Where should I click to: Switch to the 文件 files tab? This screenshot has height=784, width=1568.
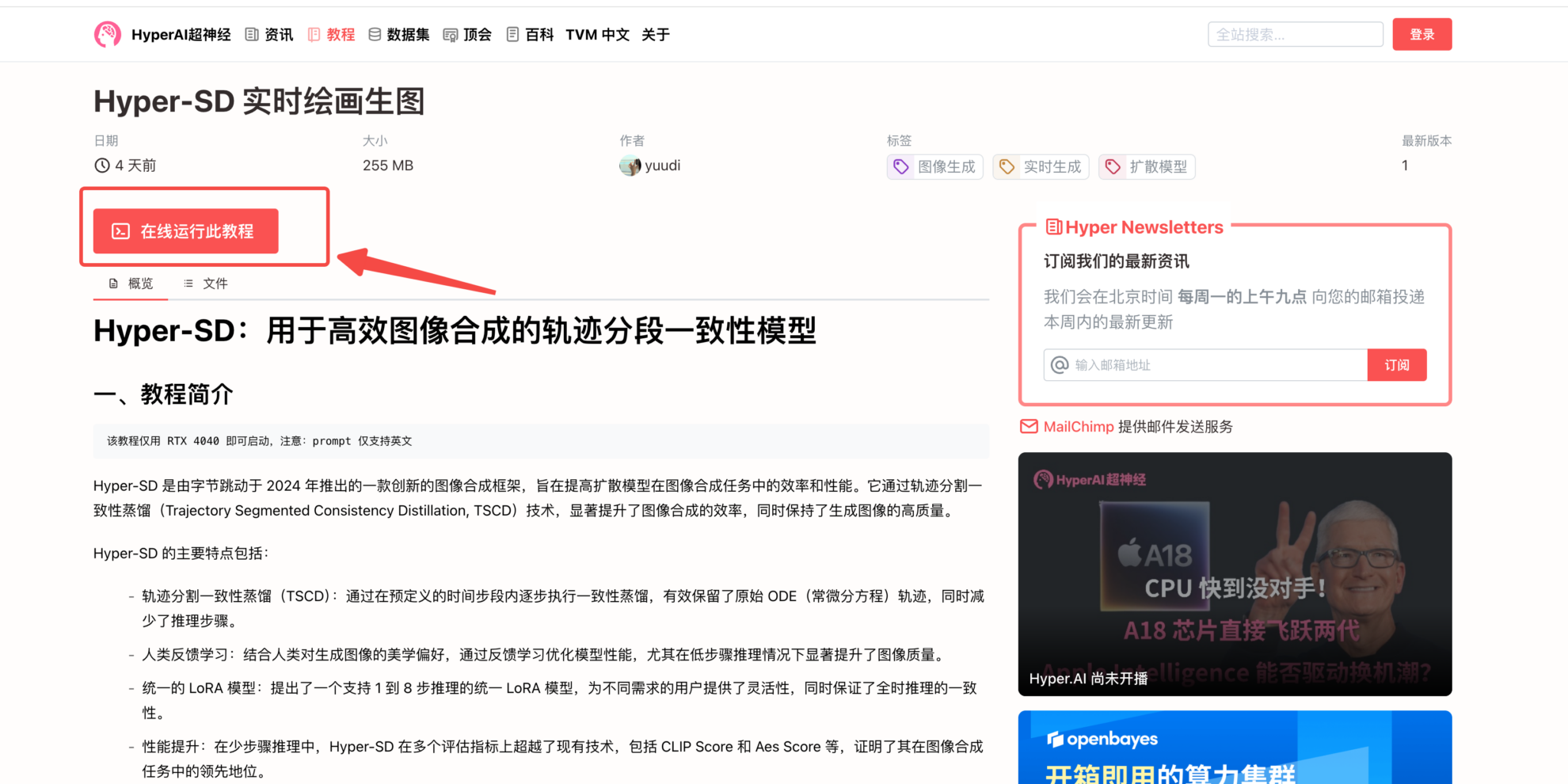pos(206,284)
